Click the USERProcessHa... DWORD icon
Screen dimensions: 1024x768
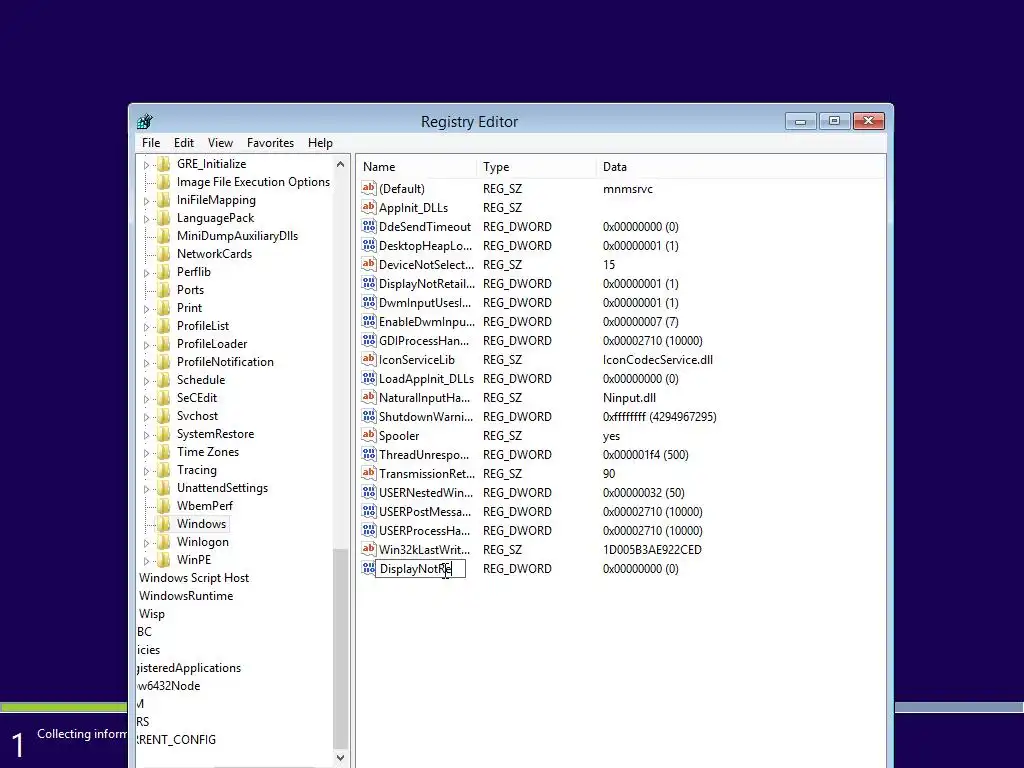(x=368, y=530)
